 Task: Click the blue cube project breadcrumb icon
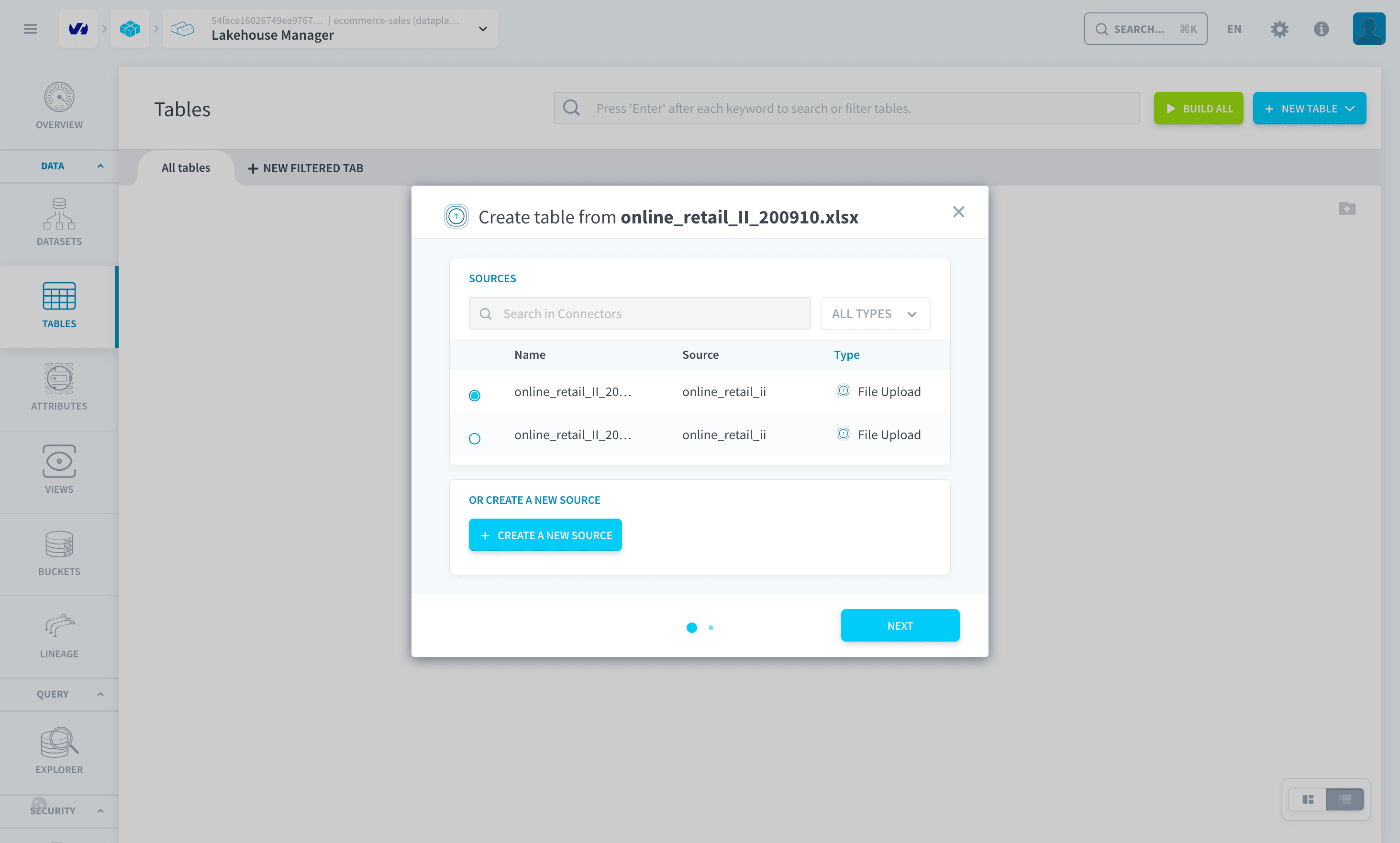pyautogui.click(x=130, y=29)
